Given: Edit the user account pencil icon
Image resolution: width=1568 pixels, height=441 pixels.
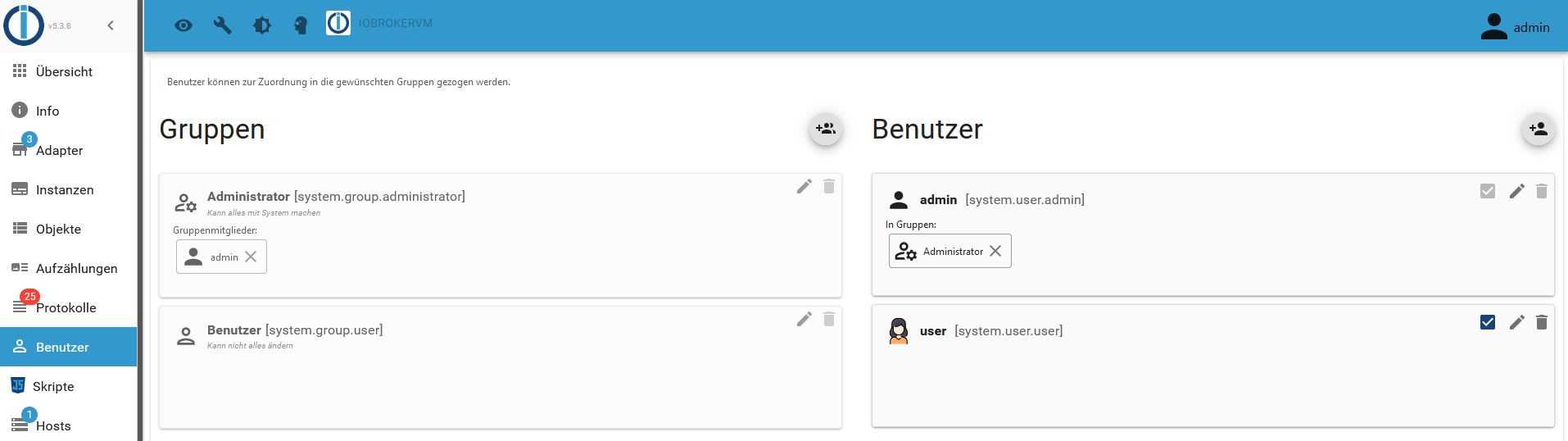Looking at the screenshot, I should click(x=1517, y=322).
